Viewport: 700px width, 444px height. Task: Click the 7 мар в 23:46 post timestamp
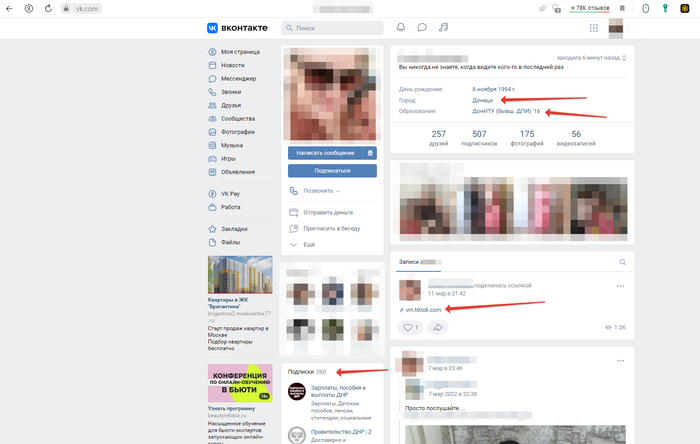coord(445,368)
